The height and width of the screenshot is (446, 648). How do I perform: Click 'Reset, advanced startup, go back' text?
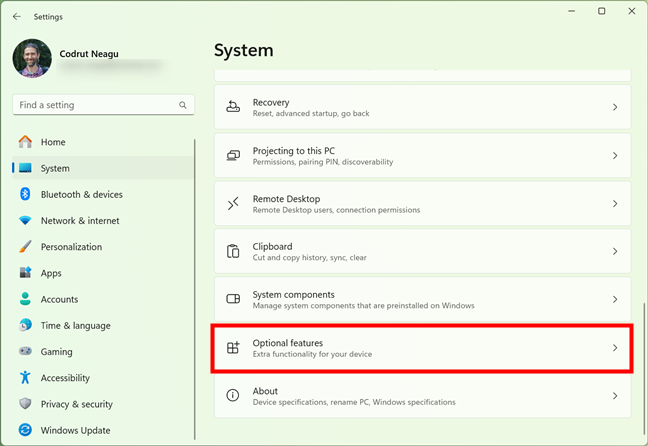coord(311,113)
